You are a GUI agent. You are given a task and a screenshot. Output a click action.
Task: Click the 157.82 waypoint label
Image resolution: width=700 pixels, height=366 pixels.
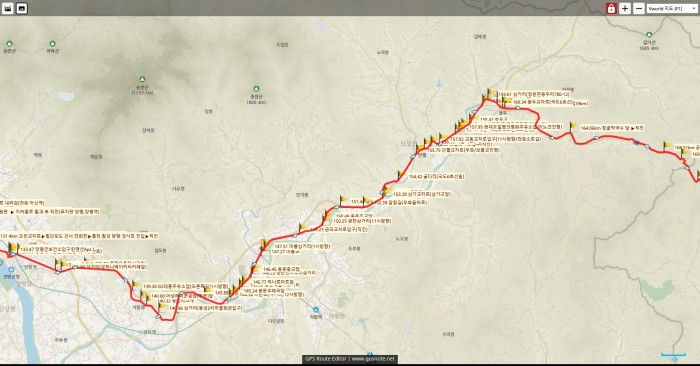(496, 139)
